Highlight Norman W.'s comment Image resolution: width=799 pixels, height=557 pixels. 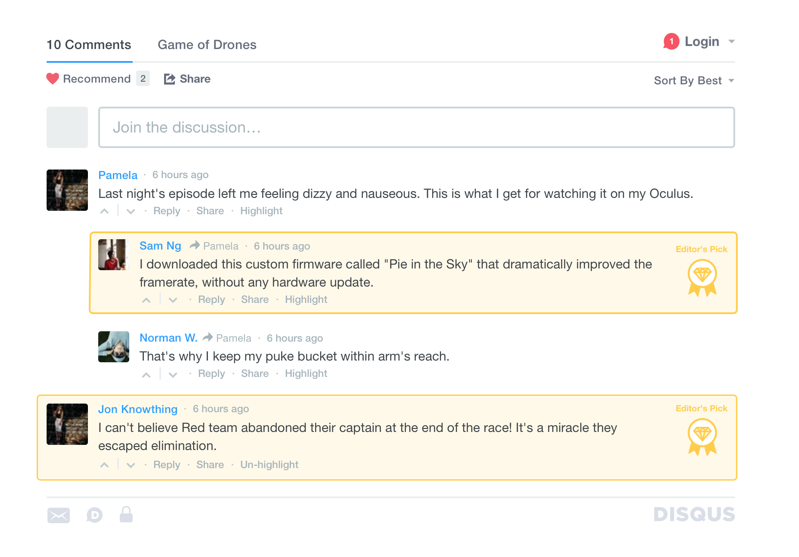point(306,374)
